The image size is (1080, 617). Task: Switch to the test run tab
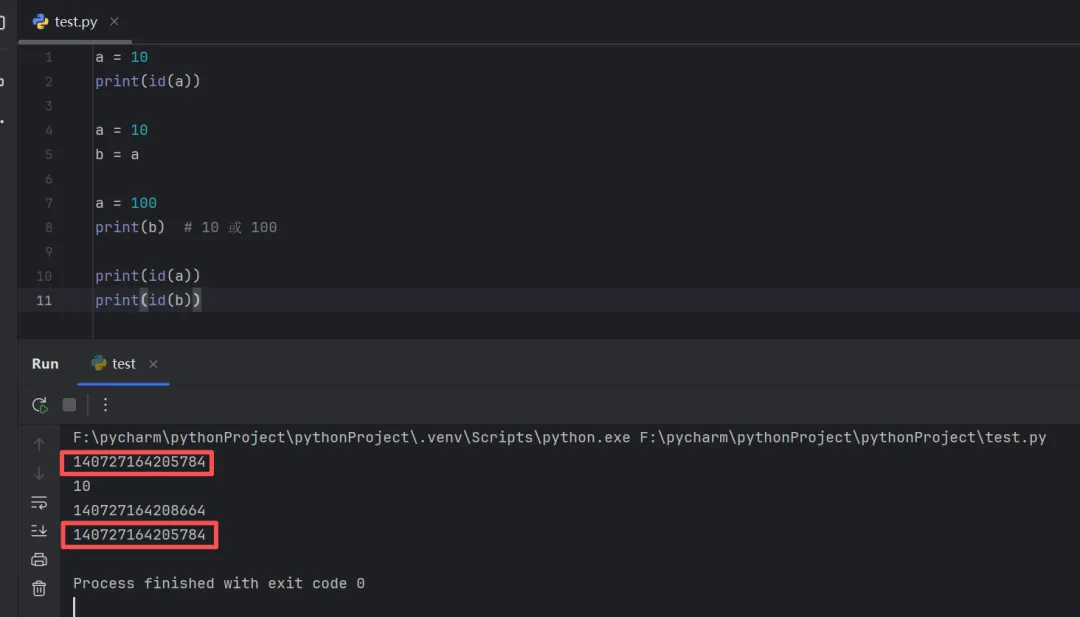coord(123,364)
